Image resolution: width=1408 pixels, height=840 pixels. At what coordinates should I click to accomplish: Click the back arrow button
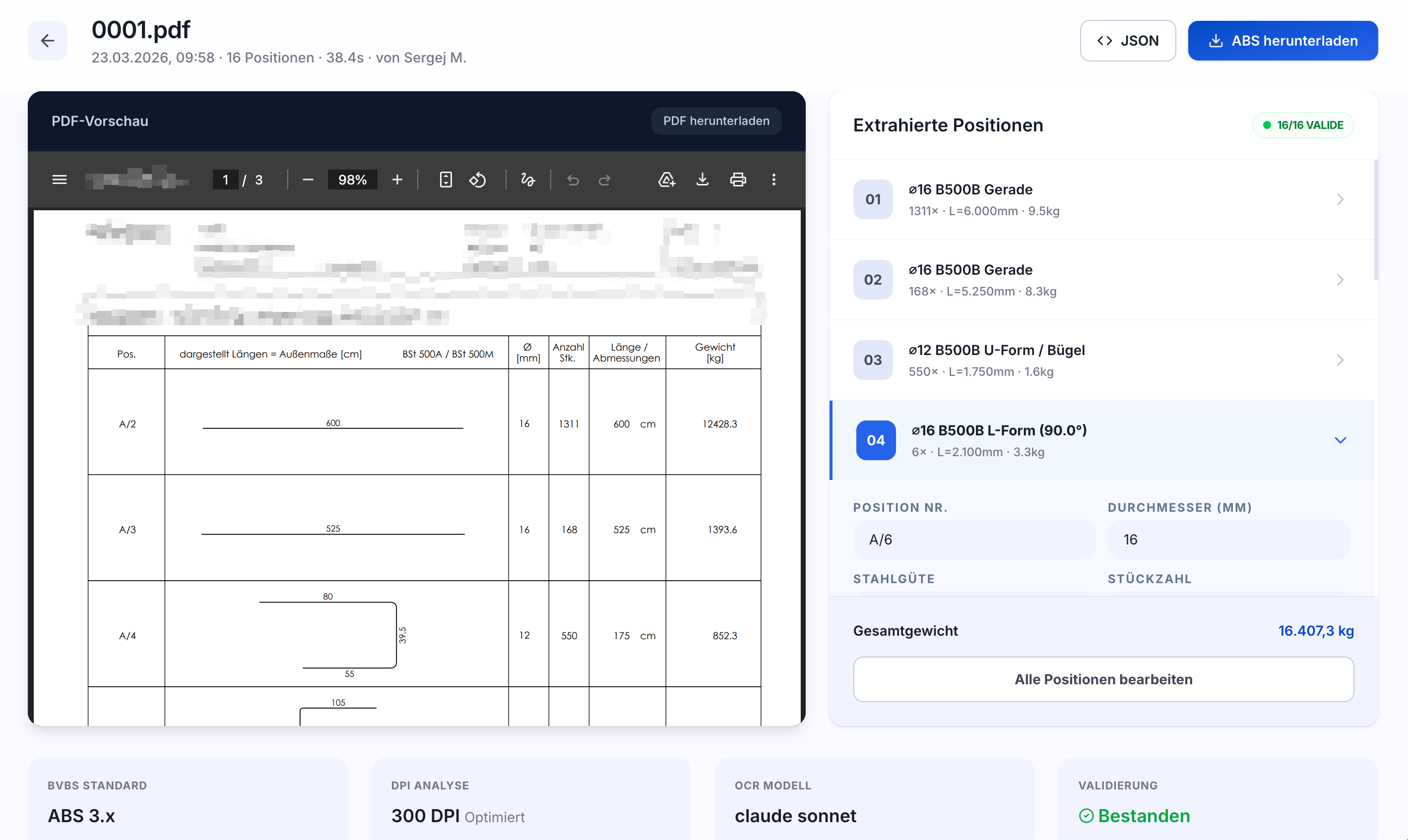(48, 41)
